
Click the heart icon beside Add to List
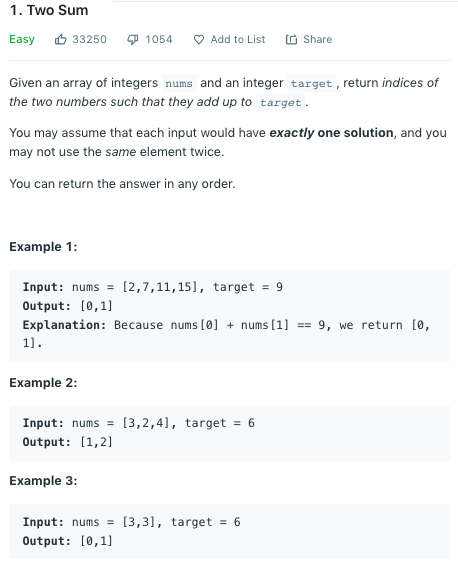coord(199,40)
